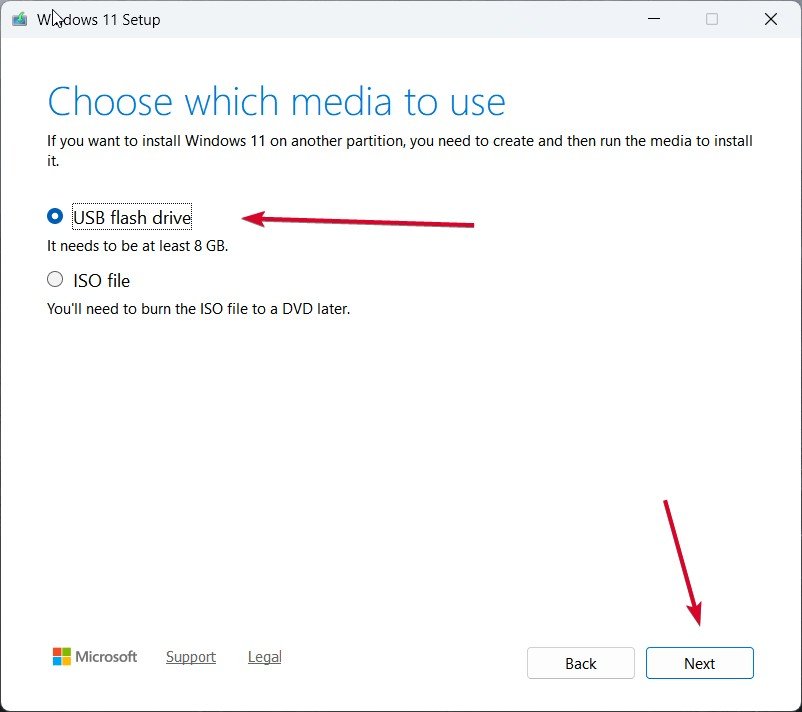Screen dimensions: 802x712
Task: Open the Support link
Action: (x=190, y=657)
